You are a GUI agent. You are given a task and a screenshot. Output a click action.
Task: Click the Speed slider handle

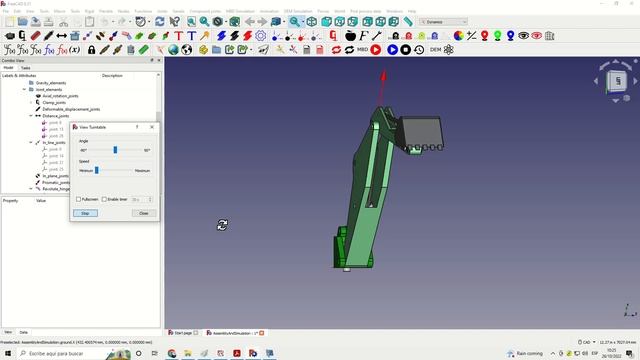tap(97, 170)
